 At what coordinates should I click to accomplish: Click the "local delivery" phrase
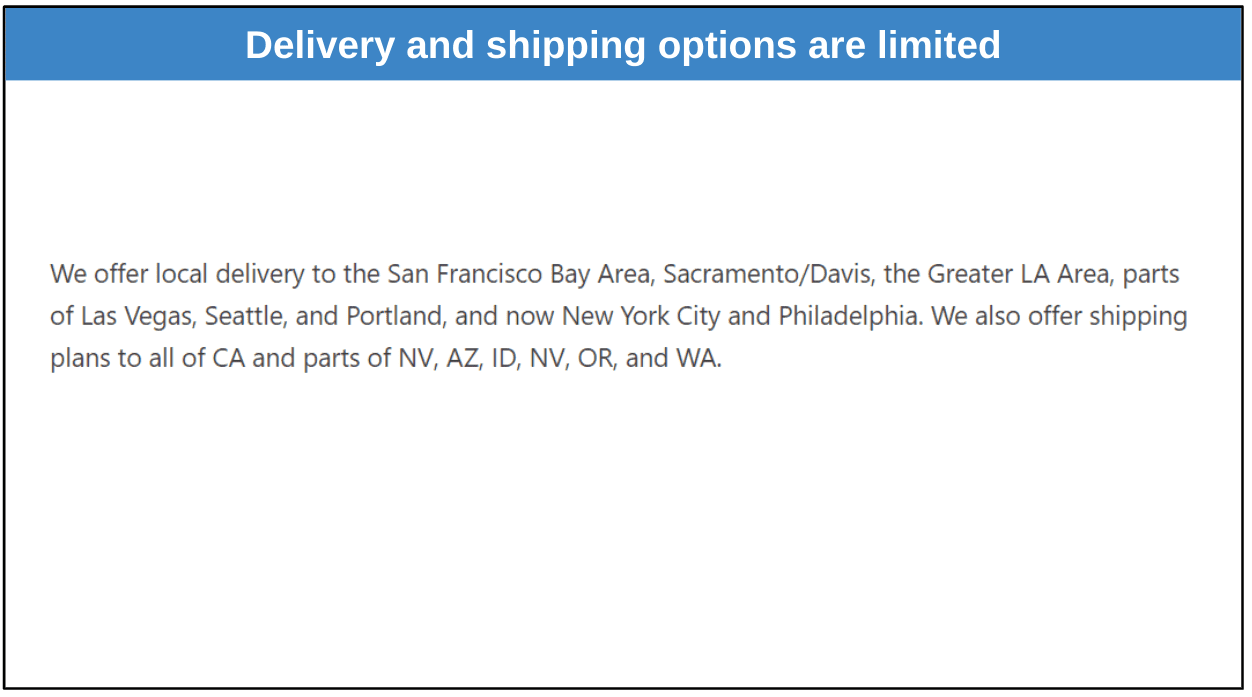231,274
